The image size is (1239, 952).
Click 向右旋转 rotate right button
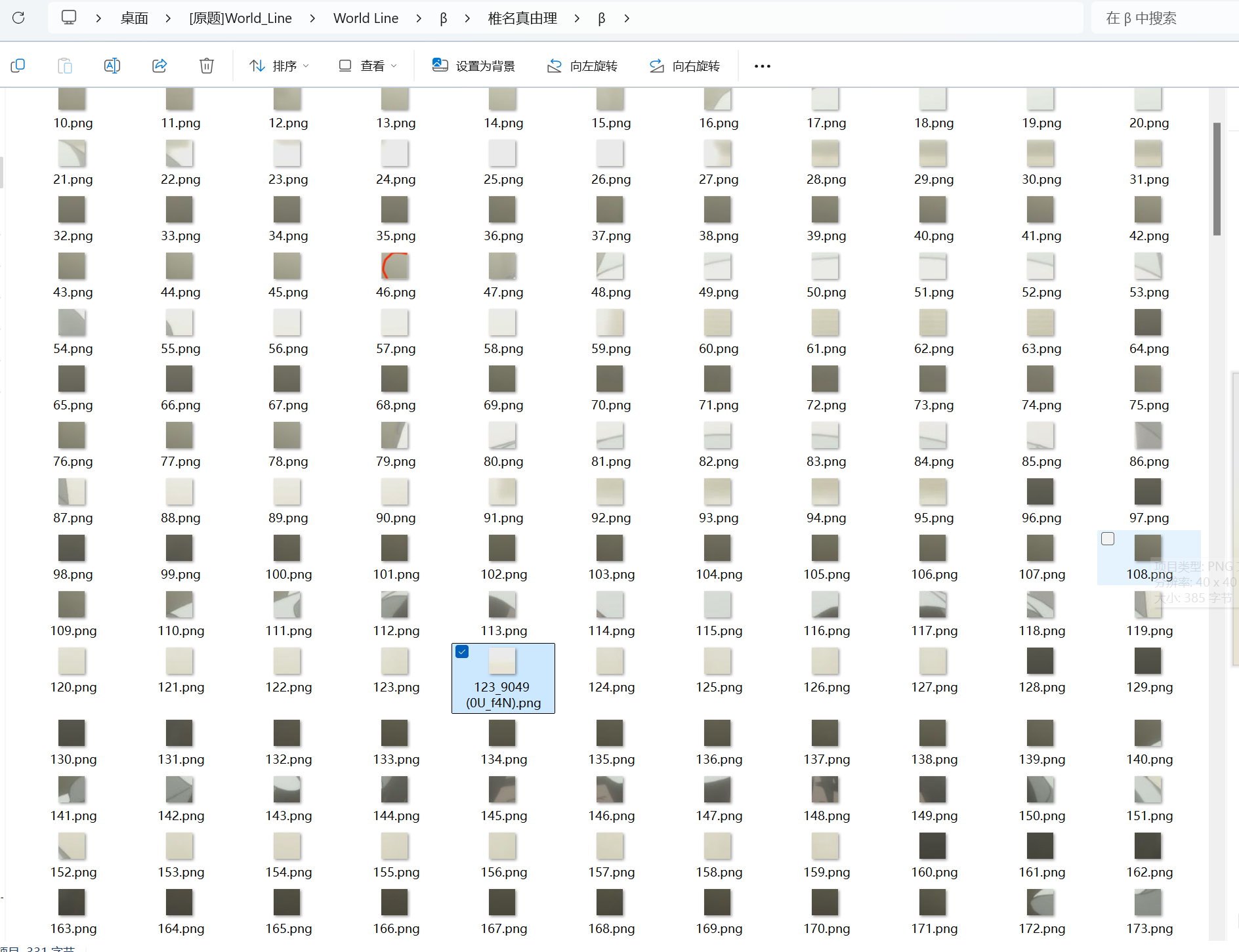coord(685,66)
